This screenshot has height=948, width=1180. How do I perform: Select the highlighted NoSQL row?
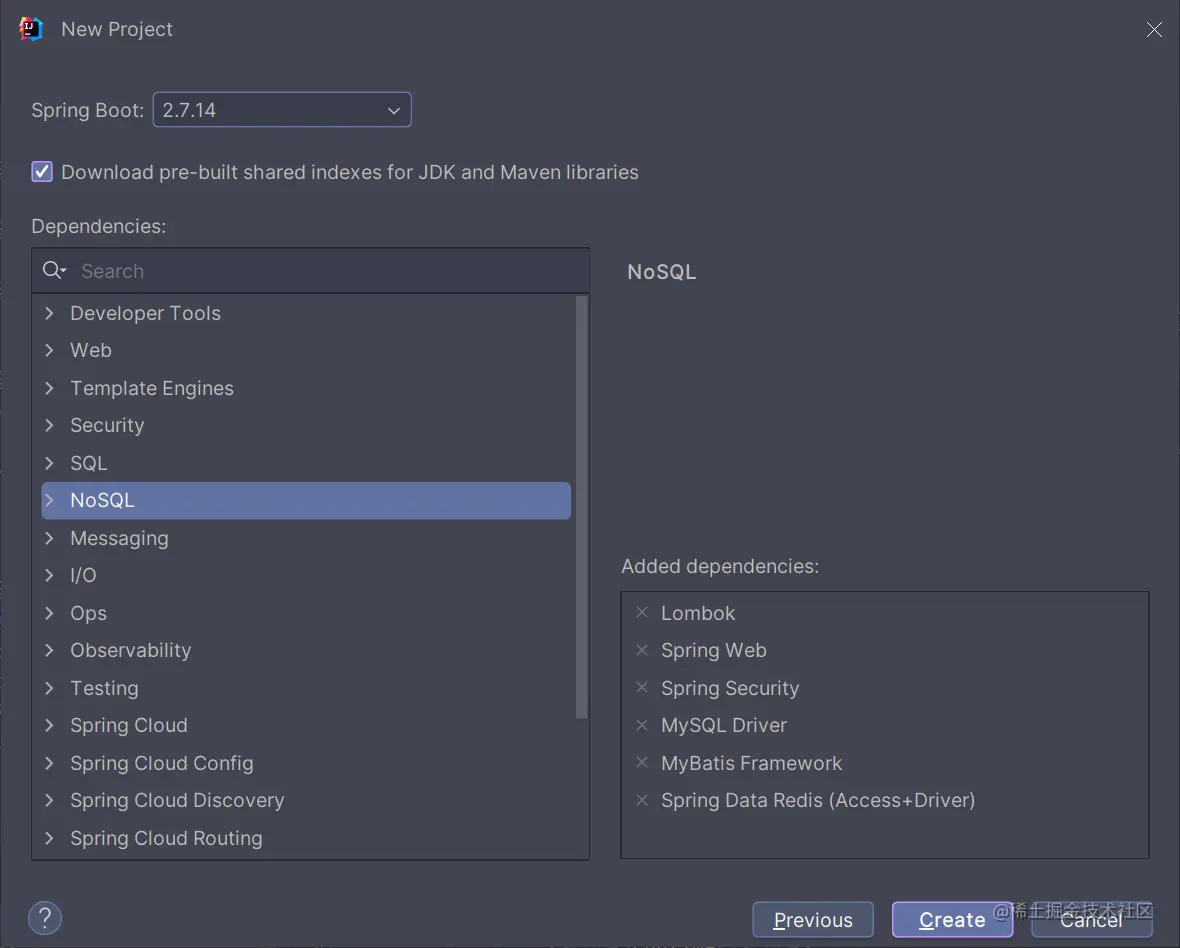[x=306, y=500]
